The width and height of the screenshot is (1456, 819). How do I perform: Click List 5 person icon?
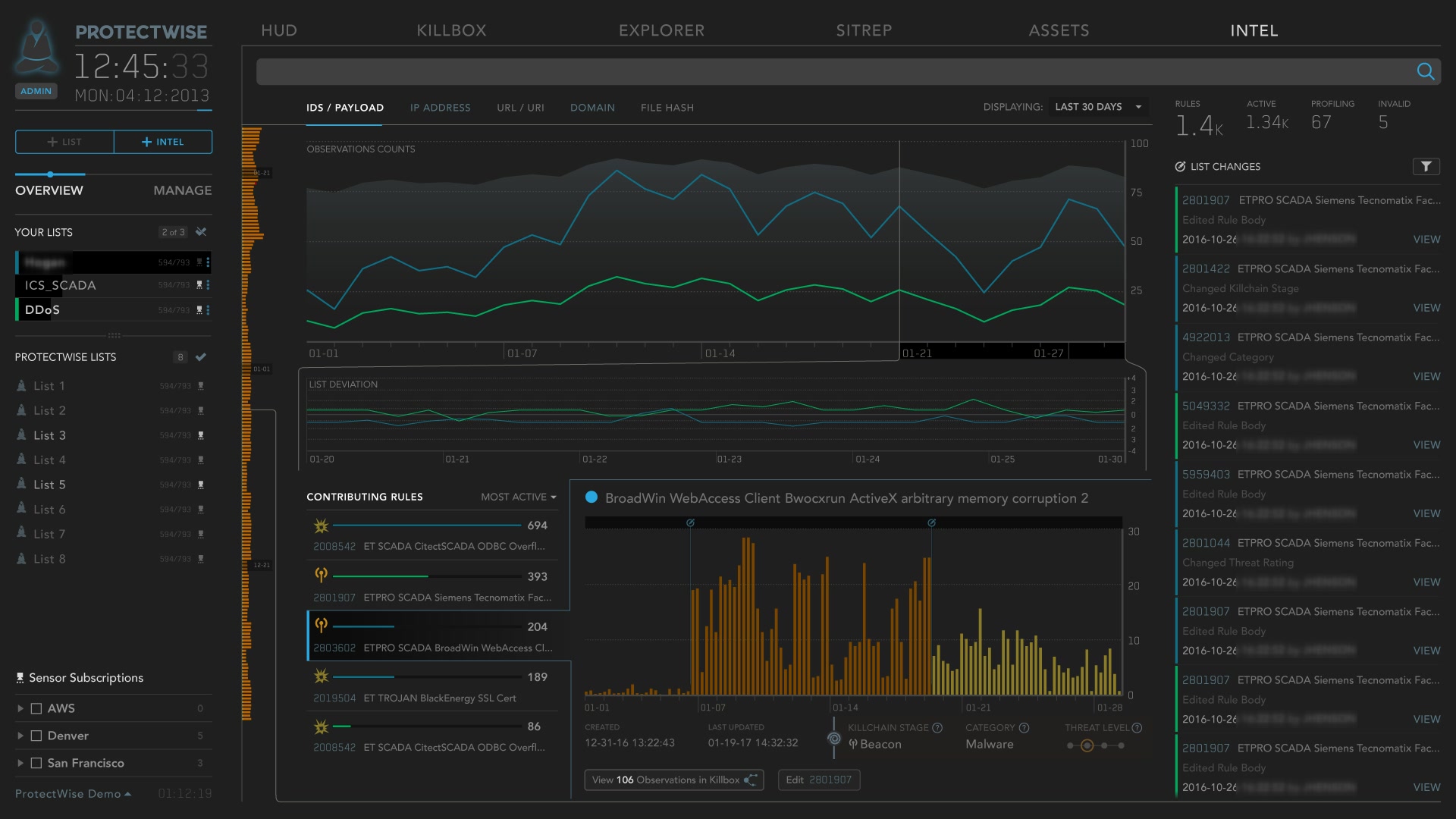tap(21, 484)
